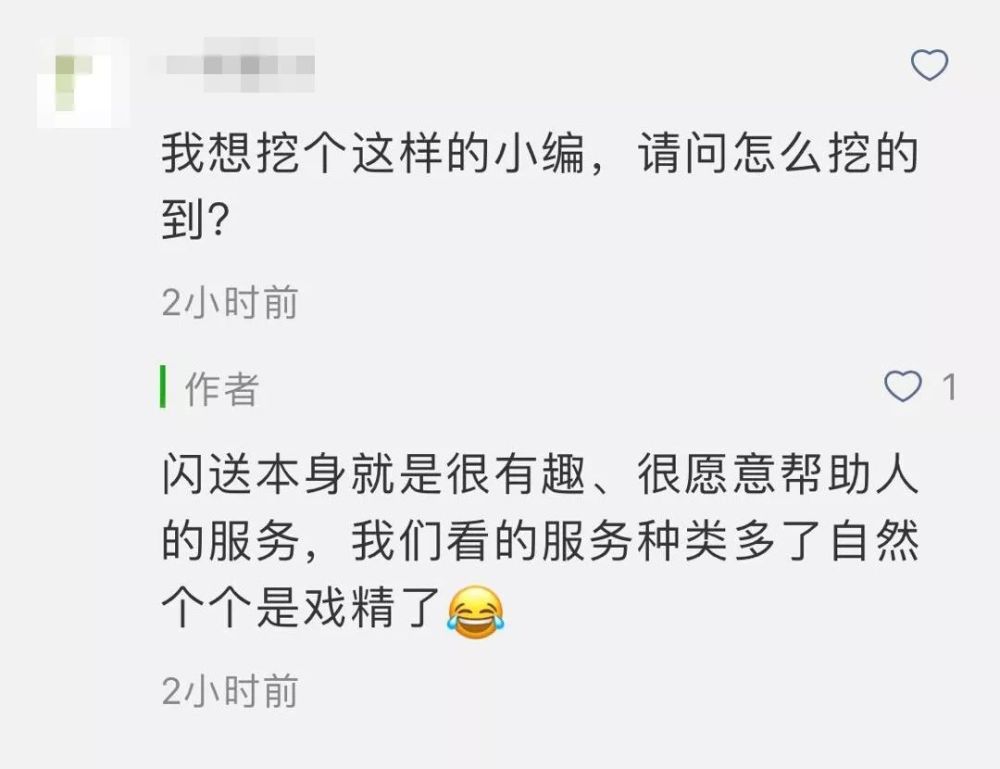
Task: Click the laughing-crying emoji in the reply
Action: pos(475,612)
